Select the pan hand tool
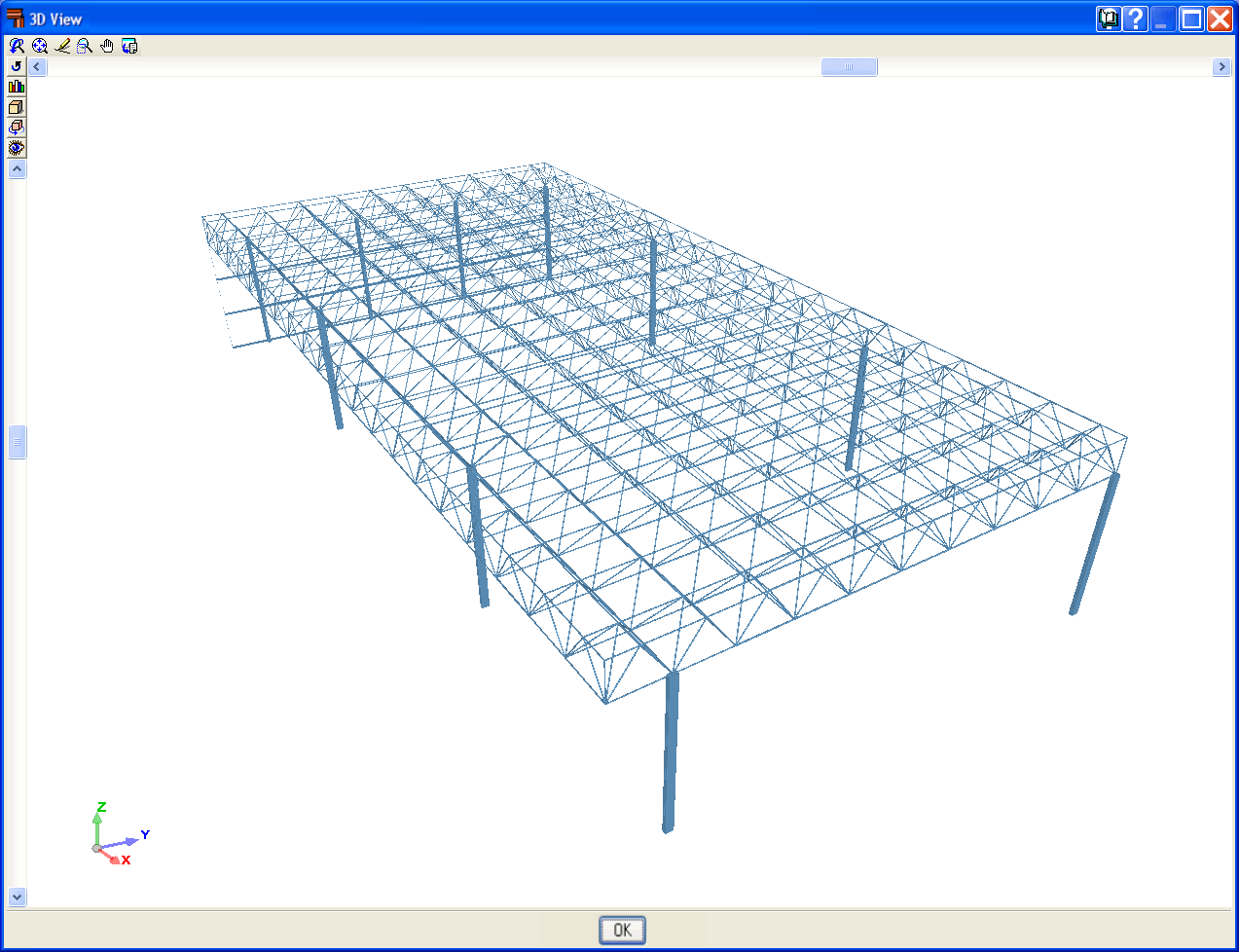Viewport: 1239px width, 952px height. click(107, 46)
